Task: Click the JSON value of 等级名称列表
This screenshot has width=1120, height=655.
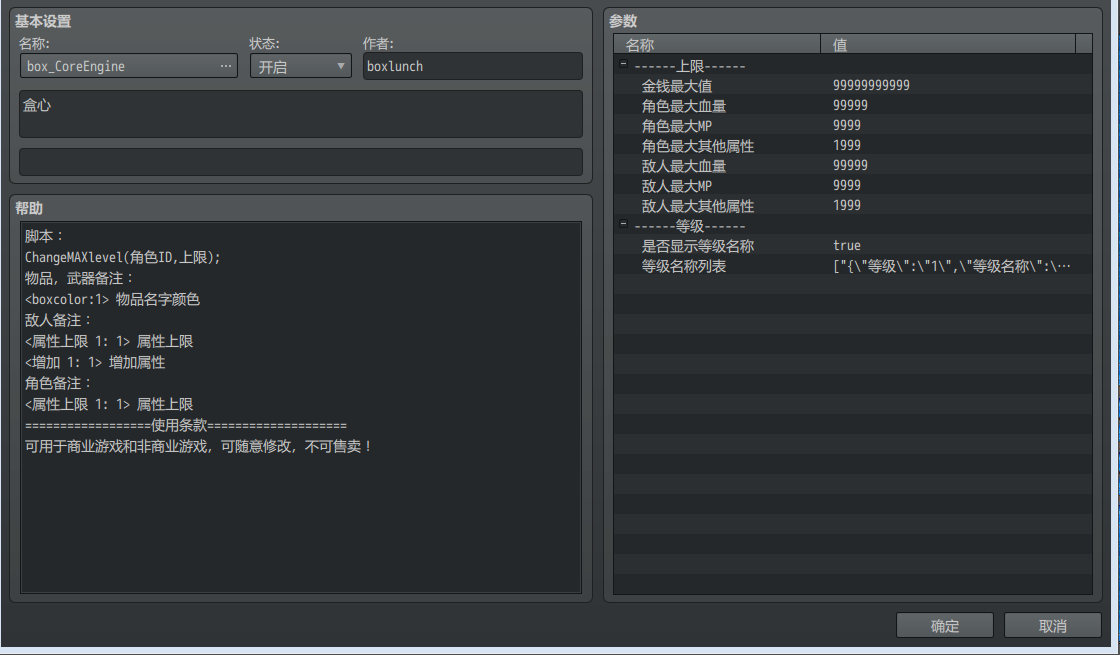Action: [x=951, y=266]
